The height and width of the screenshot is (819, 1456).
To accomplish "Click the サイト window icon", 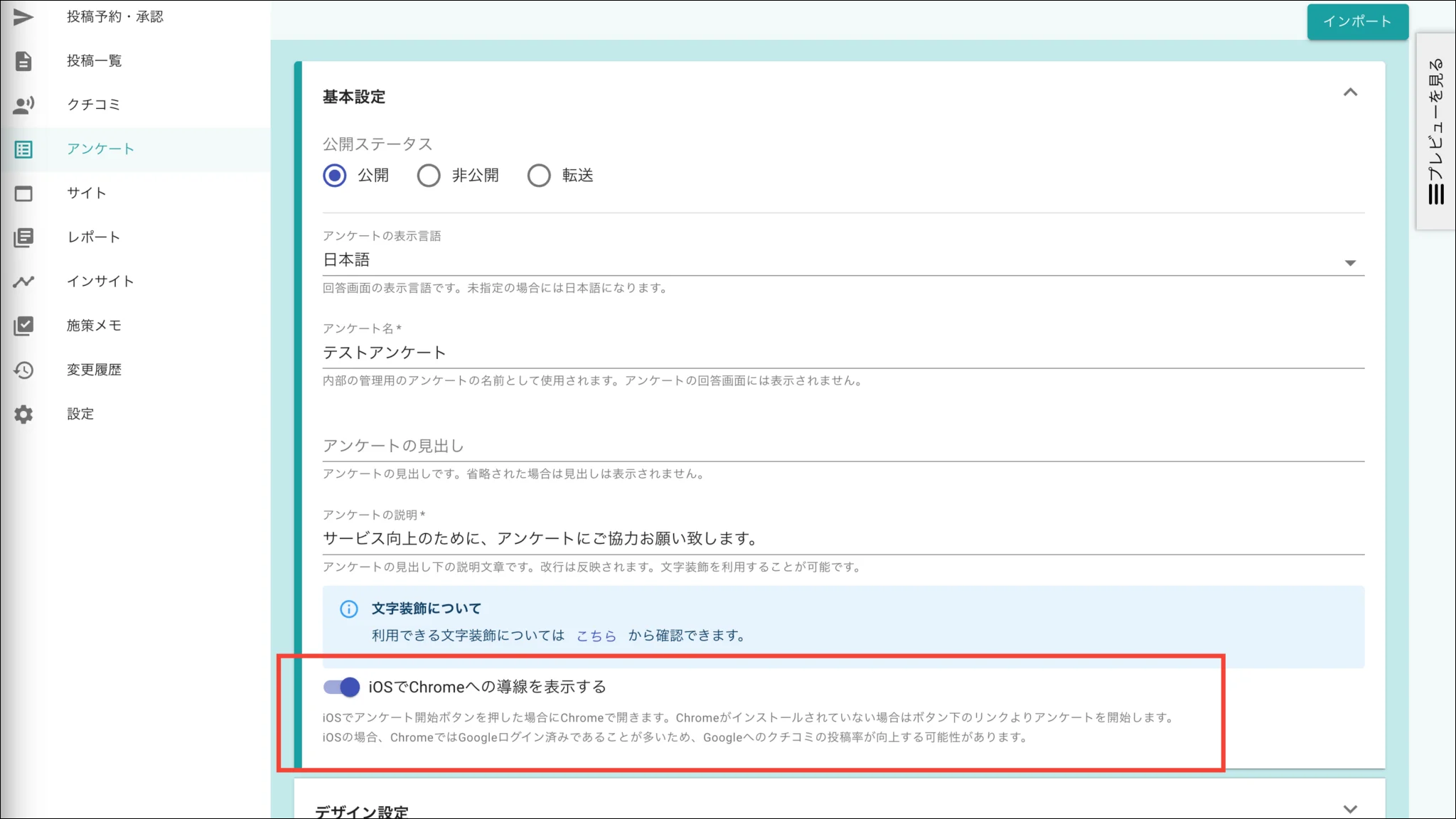I will pyautogui.click(x=23, y=193).
